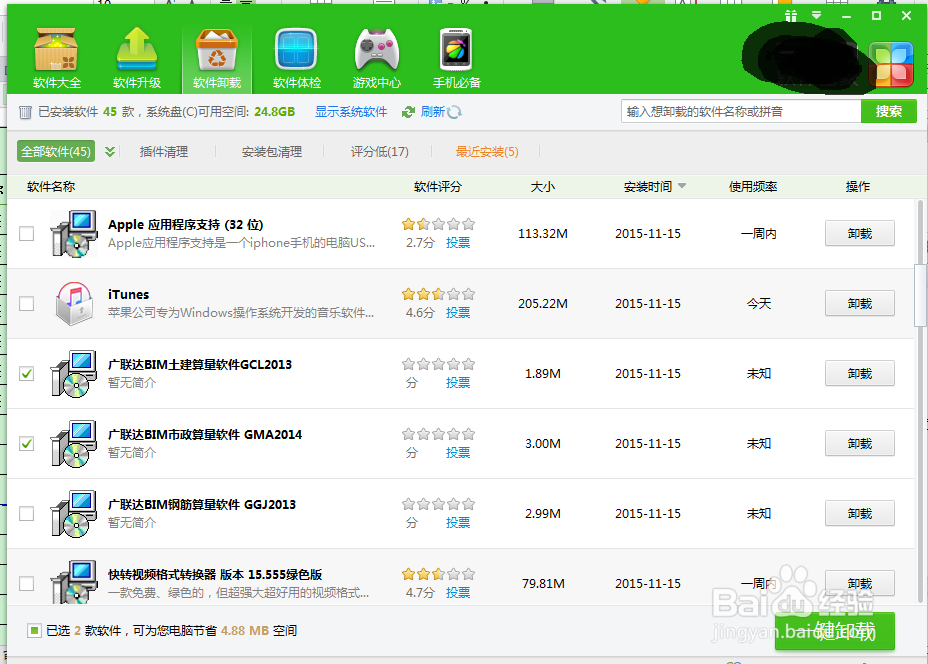Click the iTunes app icon
Image resolution: width=928 pixels, height=664 pixels.
pyautogui.click(x=74, y=304)
